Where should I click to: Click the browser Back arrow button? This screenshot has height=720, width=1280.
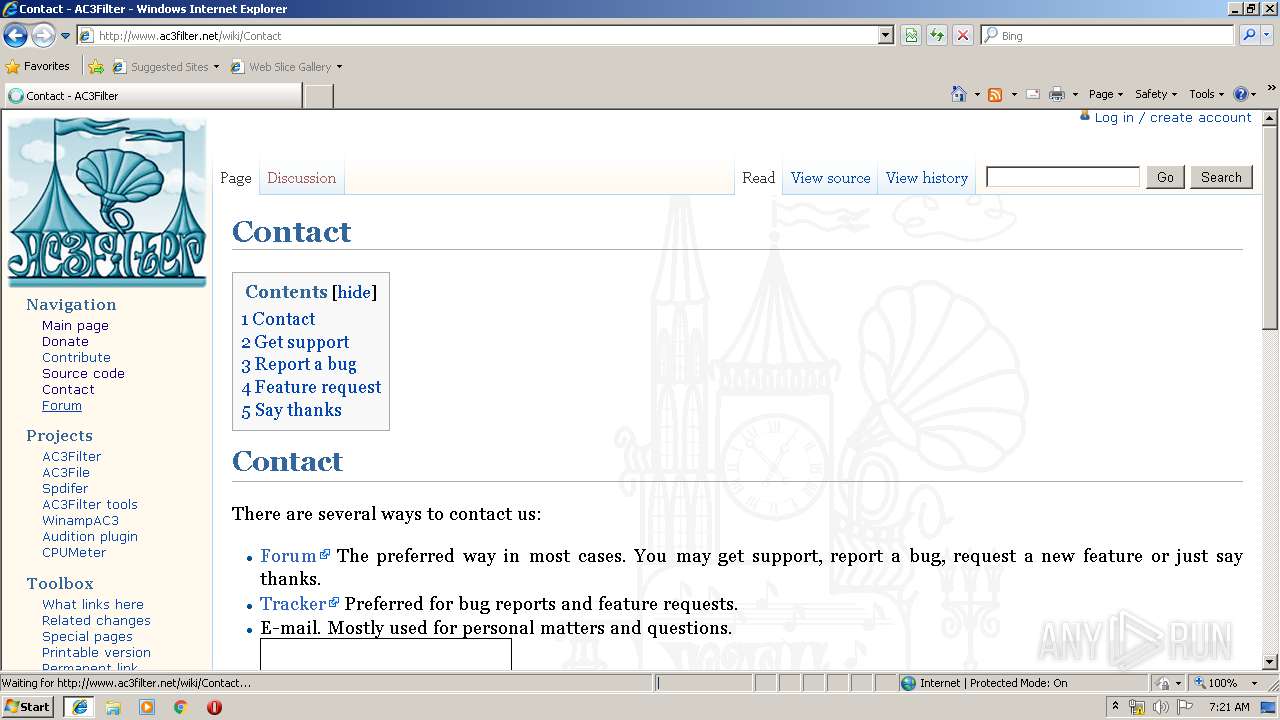(15, 36)
